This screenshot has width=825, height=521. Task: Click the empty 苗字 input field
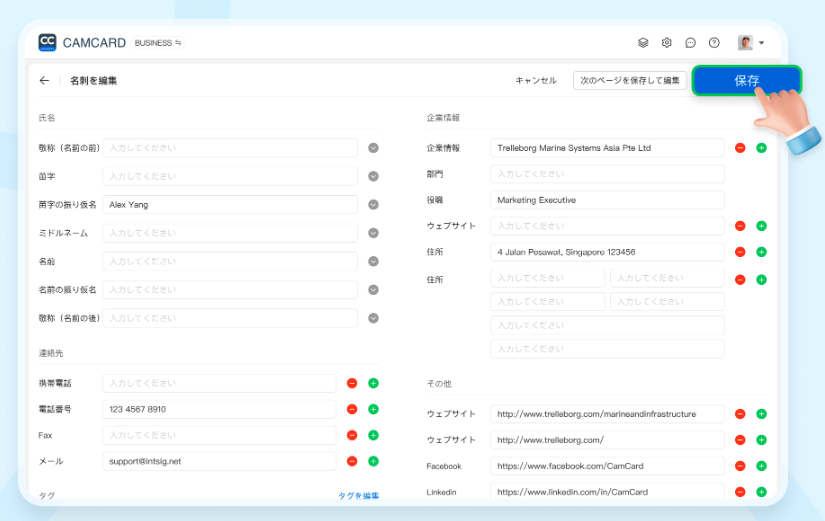click(x=230, y=176)
